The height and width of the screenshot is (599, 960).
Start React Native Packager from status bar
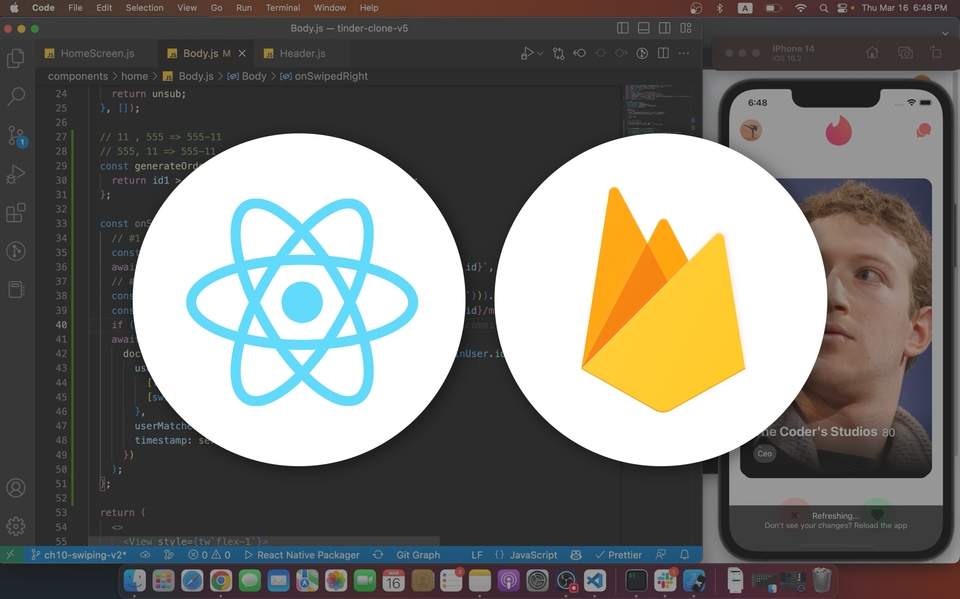pyautogui.click(x=302, y=555)
